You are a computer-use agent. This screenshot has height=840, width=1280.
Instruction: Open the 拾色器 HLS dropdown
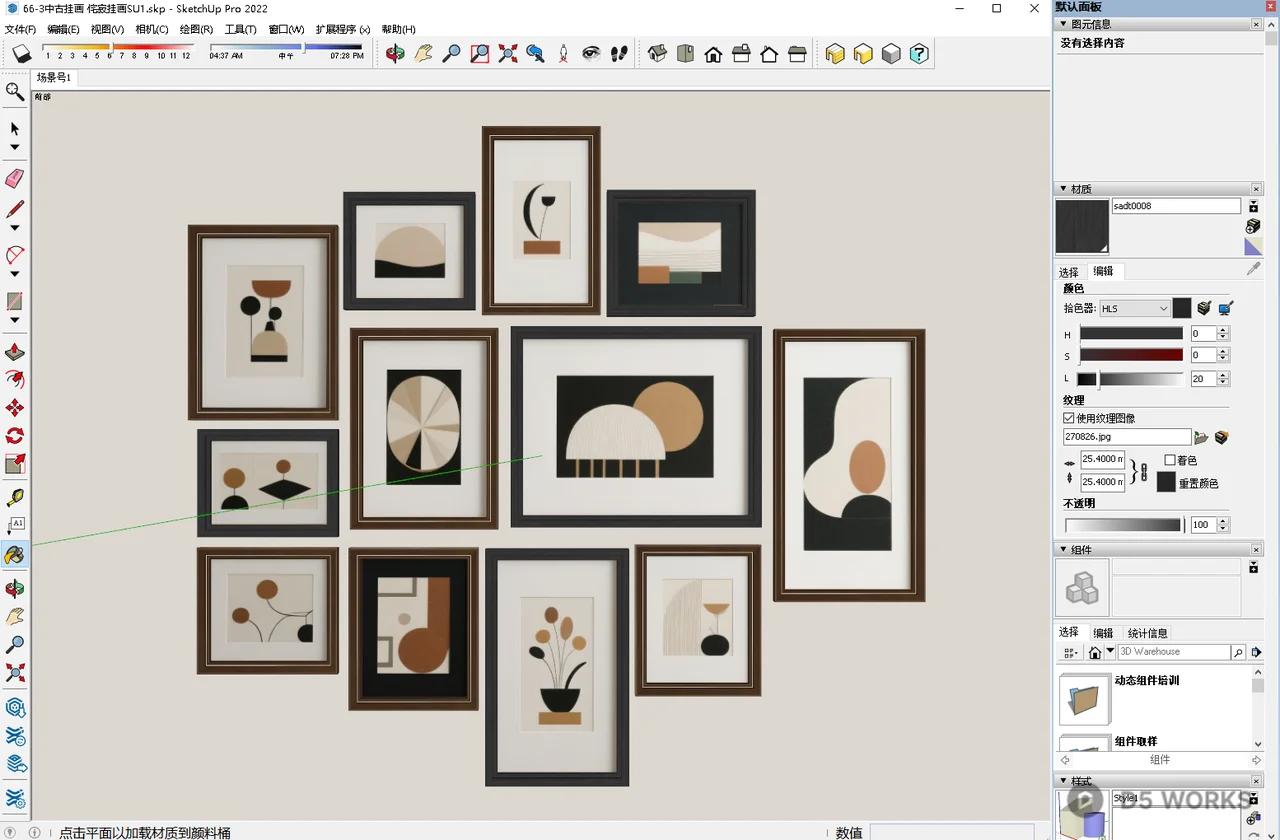(1134, 308)
